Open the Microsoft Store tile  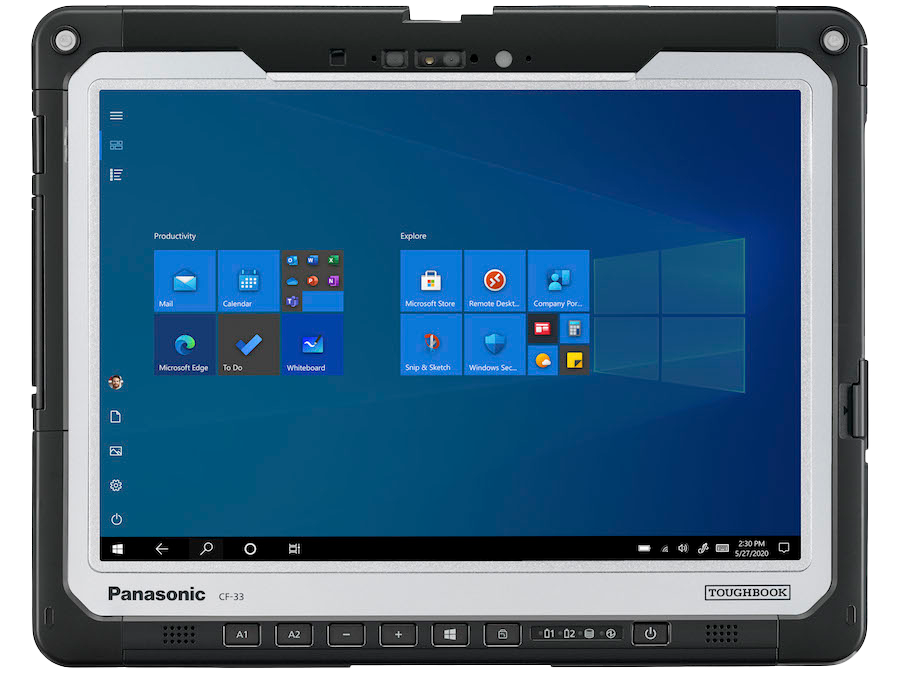pyautogui.click(x=431, y=281)
